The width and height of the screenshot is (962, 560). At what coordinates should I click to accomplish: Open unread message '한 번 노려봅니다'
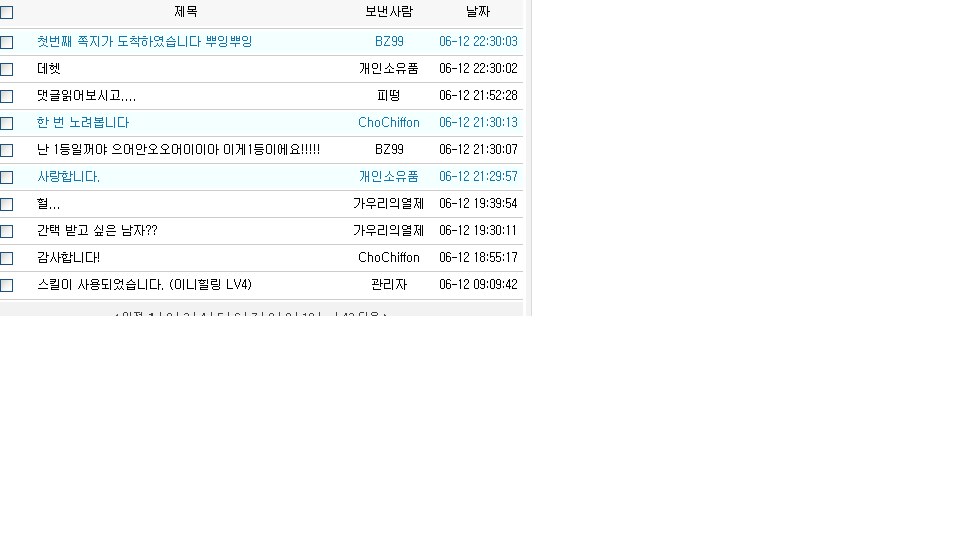[83, 123]
